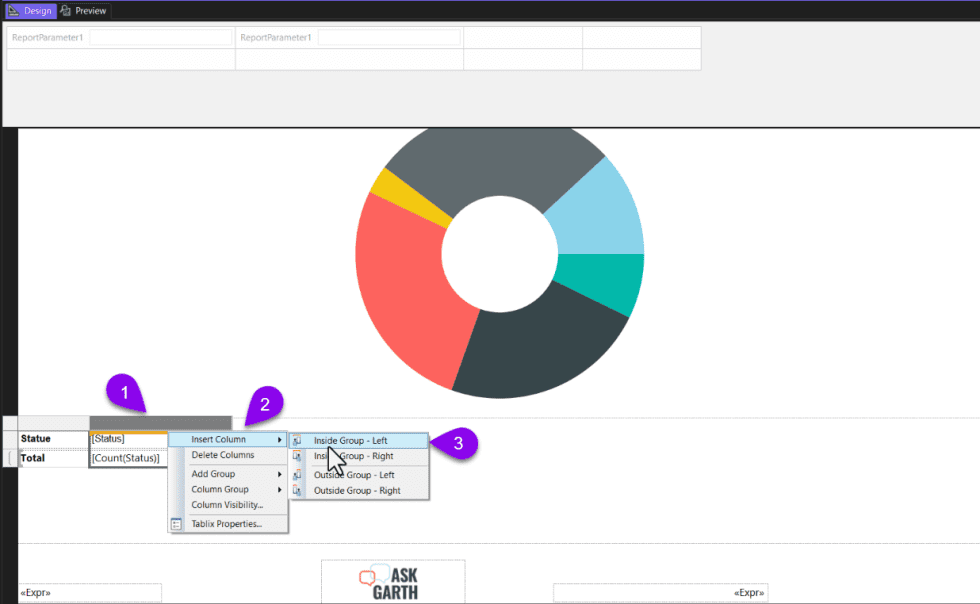This screenshot has height=604, width=980.
Task: Choose Outside Group - Left option
Action: click(x=359, y=475)
